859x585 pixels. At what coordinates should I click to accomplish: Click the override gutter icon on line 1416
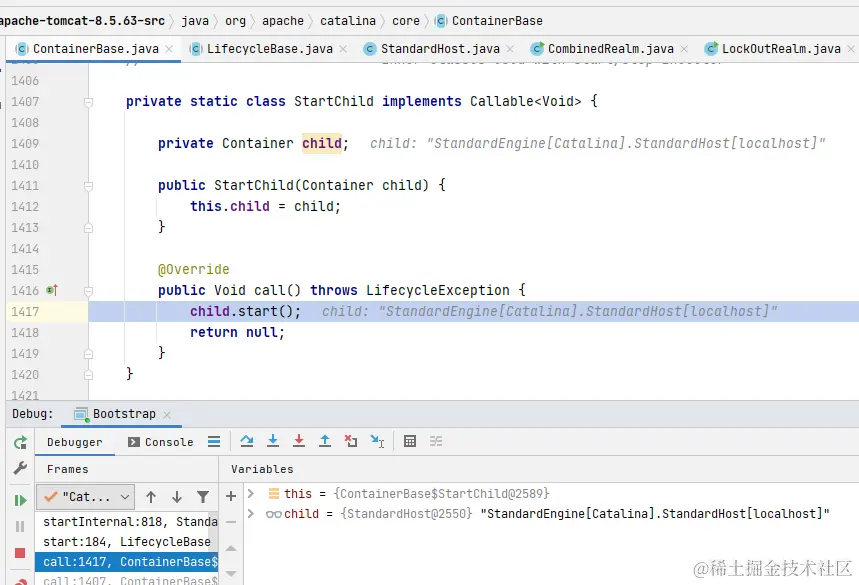[52, 290]
